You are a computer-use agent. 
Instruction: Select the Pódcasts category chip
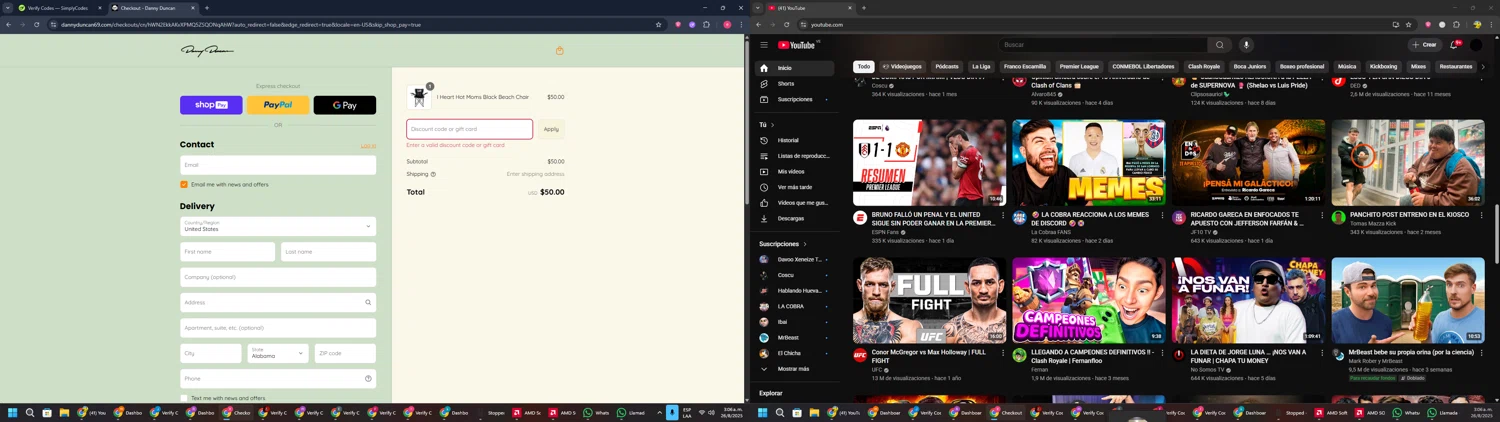pos(947,67)
